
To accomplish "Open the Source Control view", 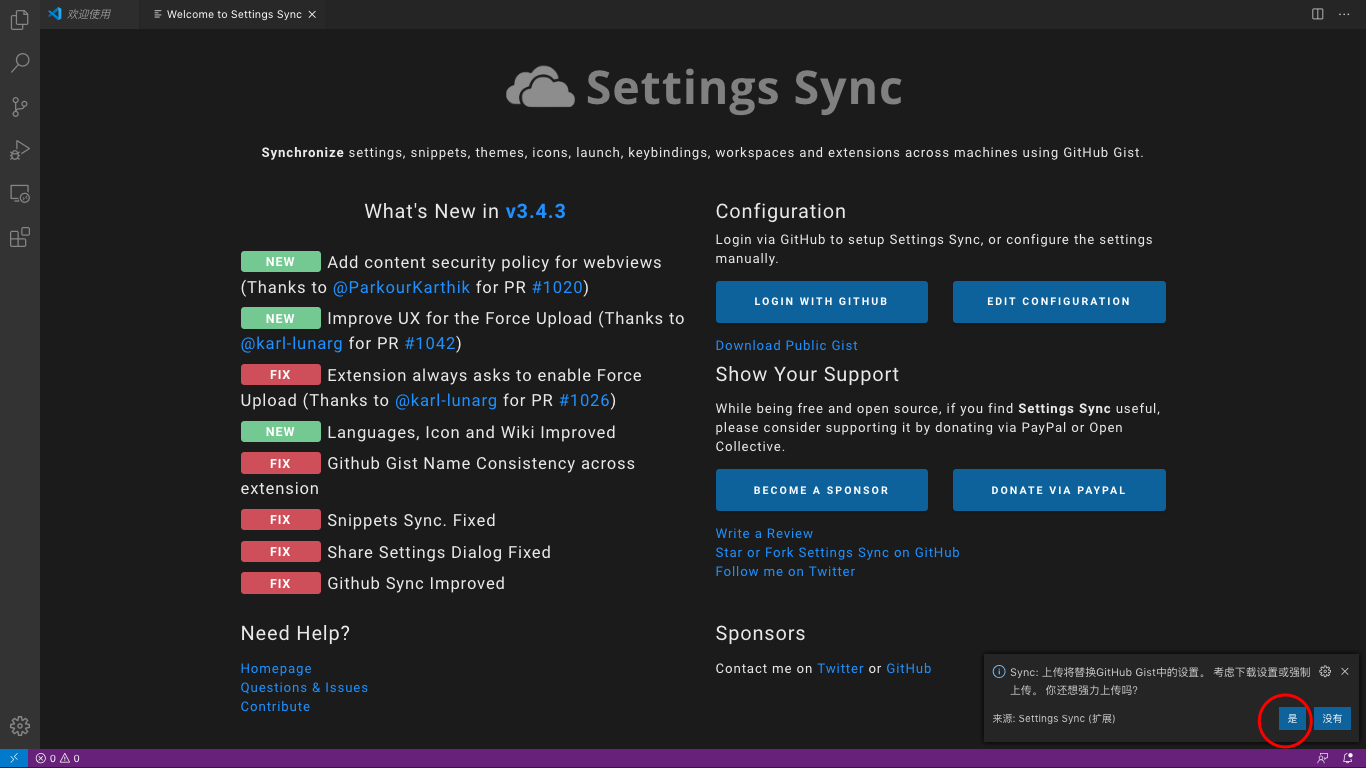I will [19, 107].
